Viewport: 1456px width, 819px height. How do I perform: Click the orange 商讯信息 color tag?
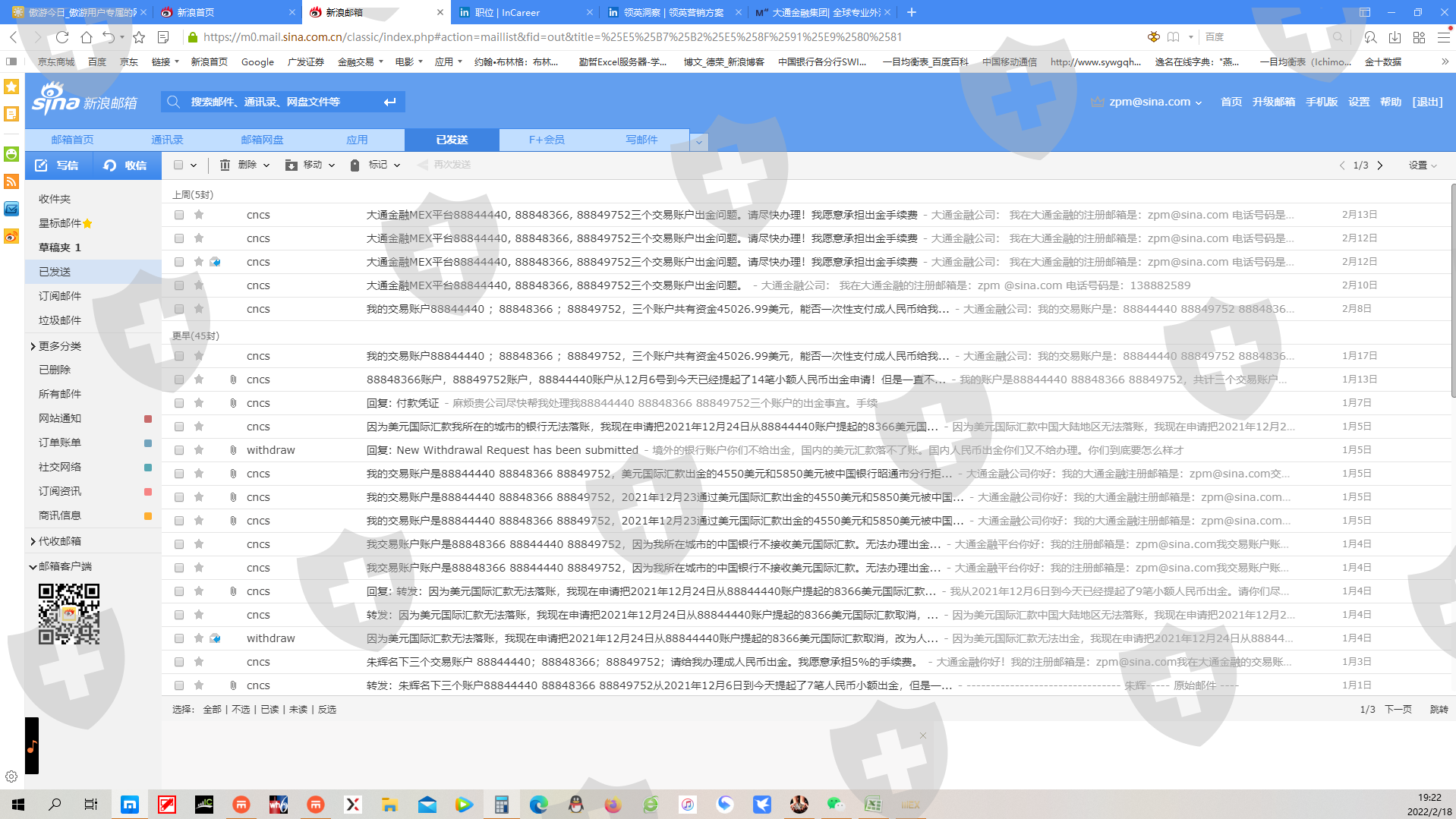[x=148, y=516]
